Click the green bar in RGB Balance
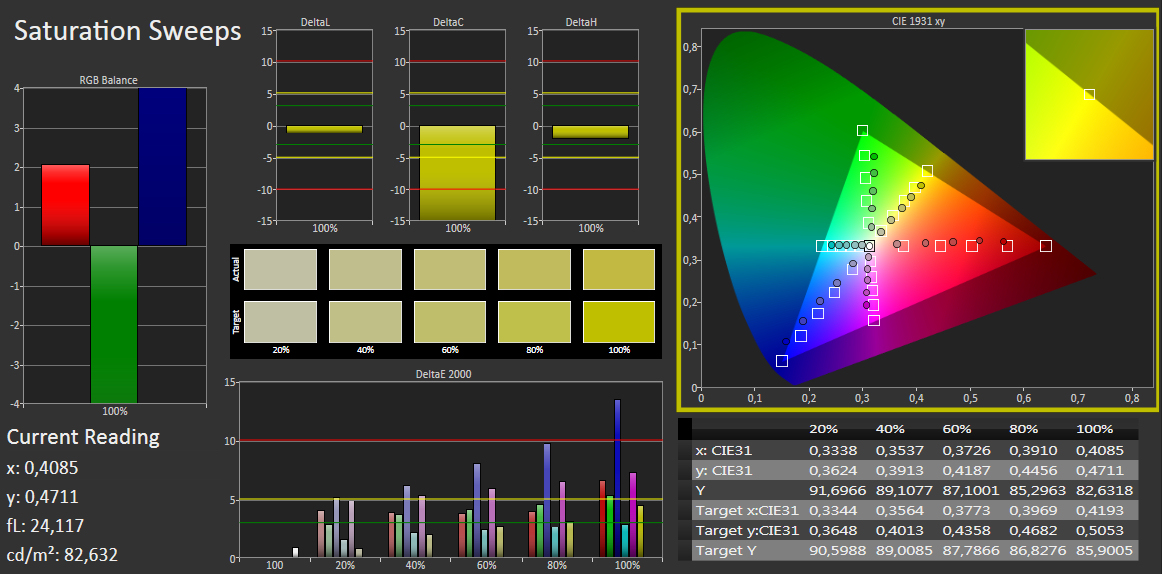The width and height of the screenshot is (1162, 574). [114, 324]
